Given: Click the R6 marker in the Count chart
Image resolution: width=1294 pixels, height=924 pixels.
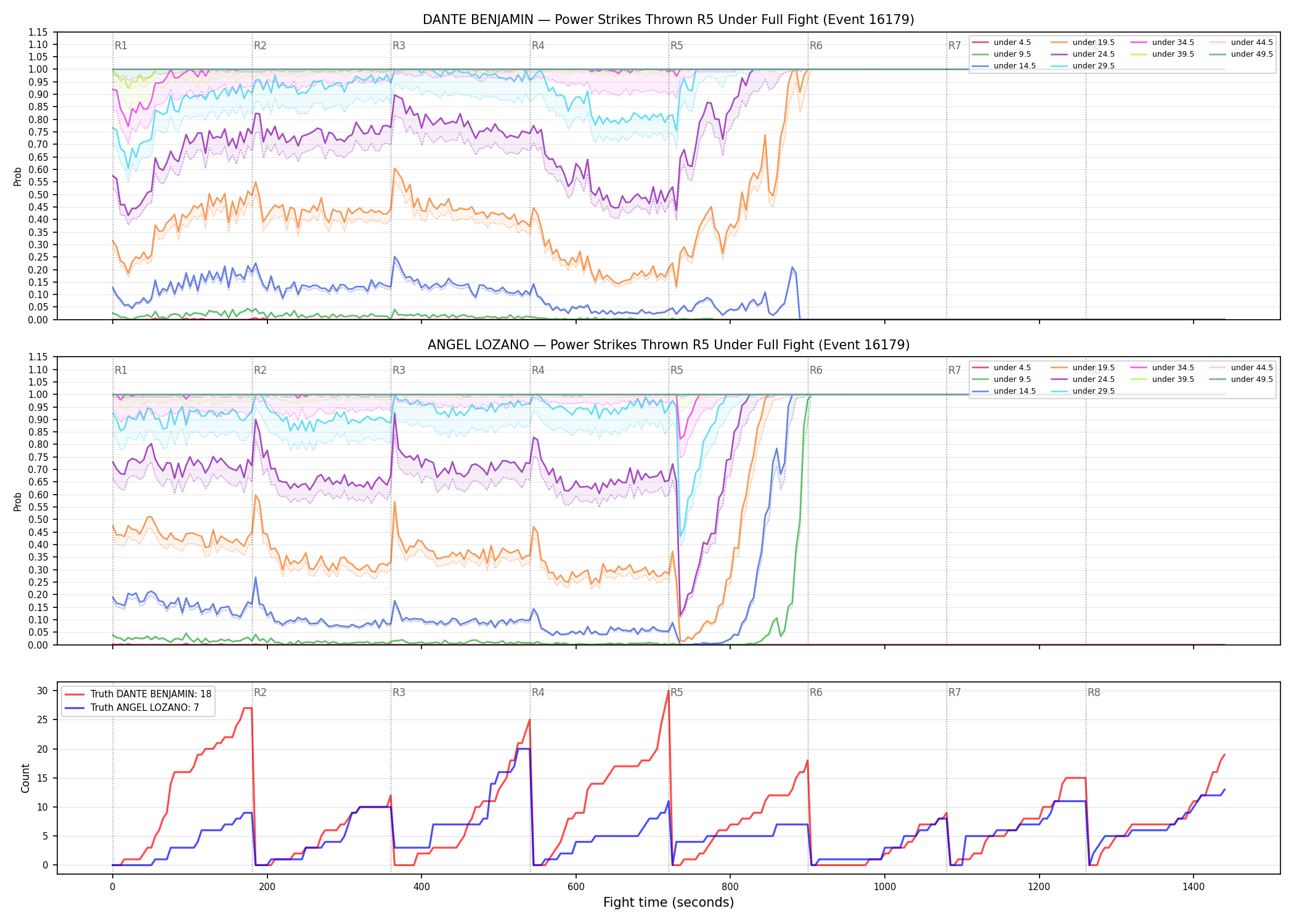Looking at the screenshot, I should coord(816,692).
